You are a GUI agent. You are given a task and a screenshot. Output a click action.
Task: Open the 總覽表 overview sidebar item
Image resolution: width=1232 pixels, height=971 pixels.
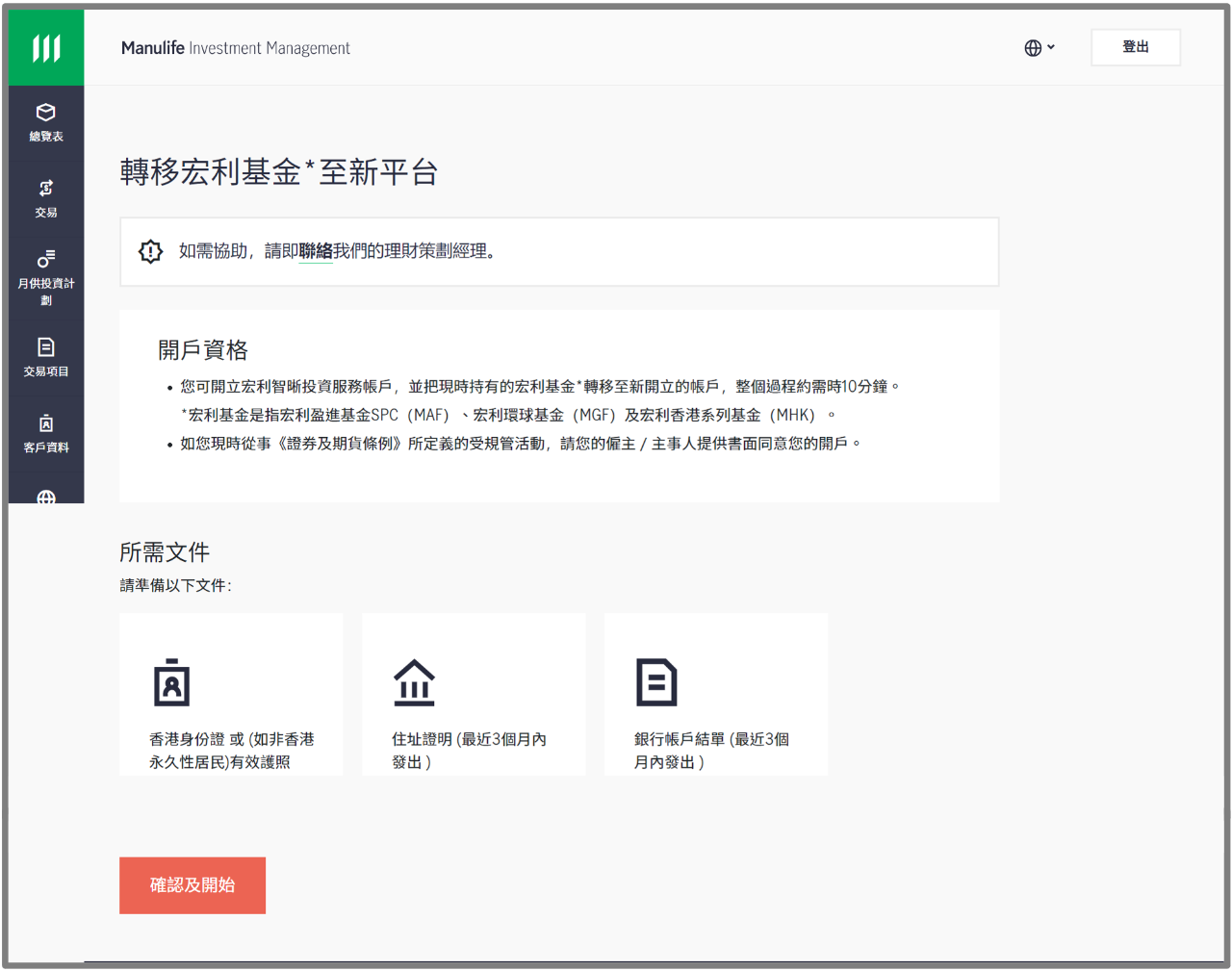click(46, 123)
